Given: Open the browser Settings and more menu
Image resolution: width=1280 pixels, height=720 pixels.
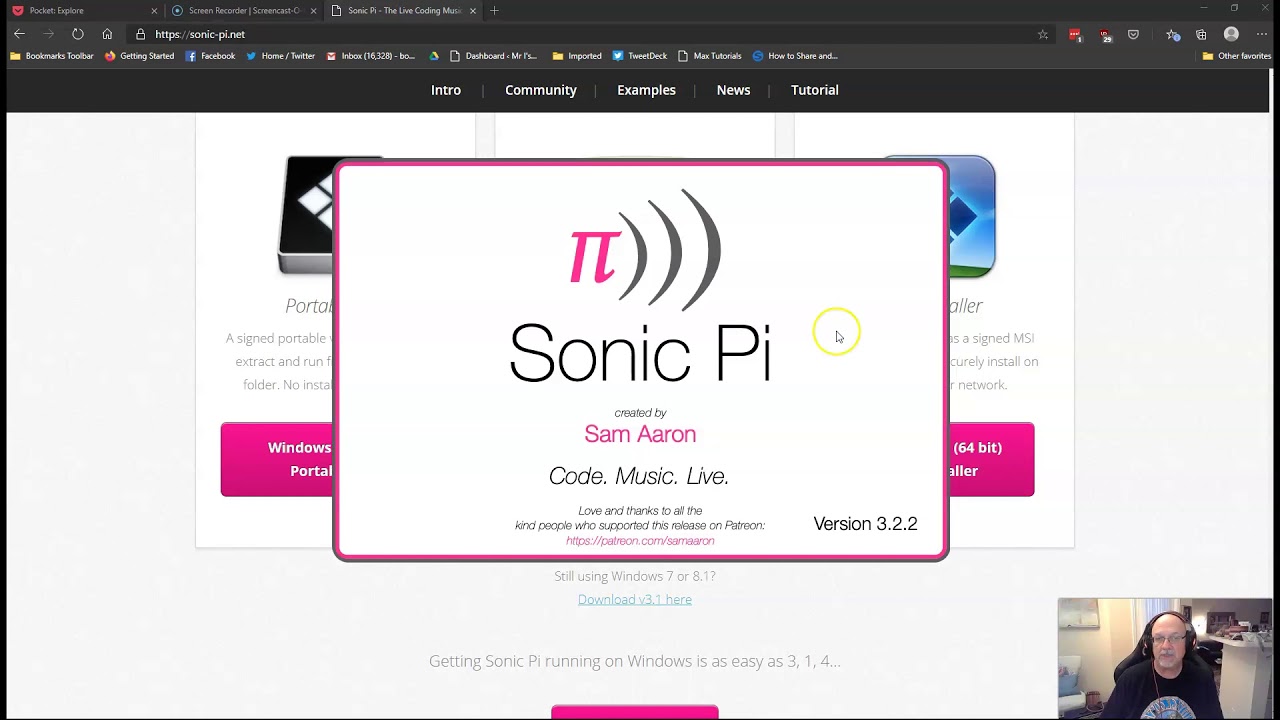Looking at the screenshot, I should (x=1261, y=34).
